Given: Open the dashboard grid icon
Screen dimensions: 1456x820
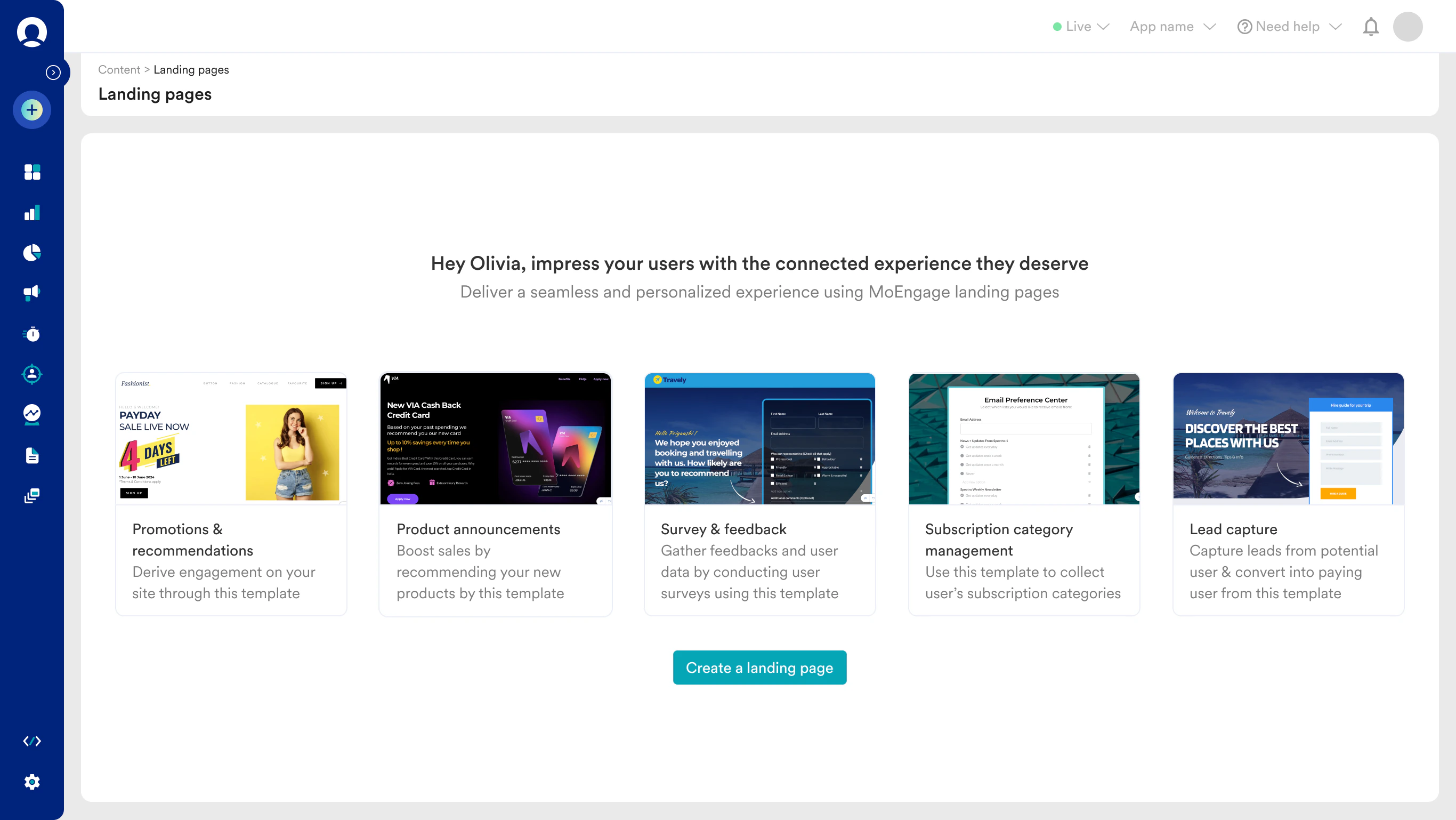Looking at the screenshot, I should pos(31,172).
